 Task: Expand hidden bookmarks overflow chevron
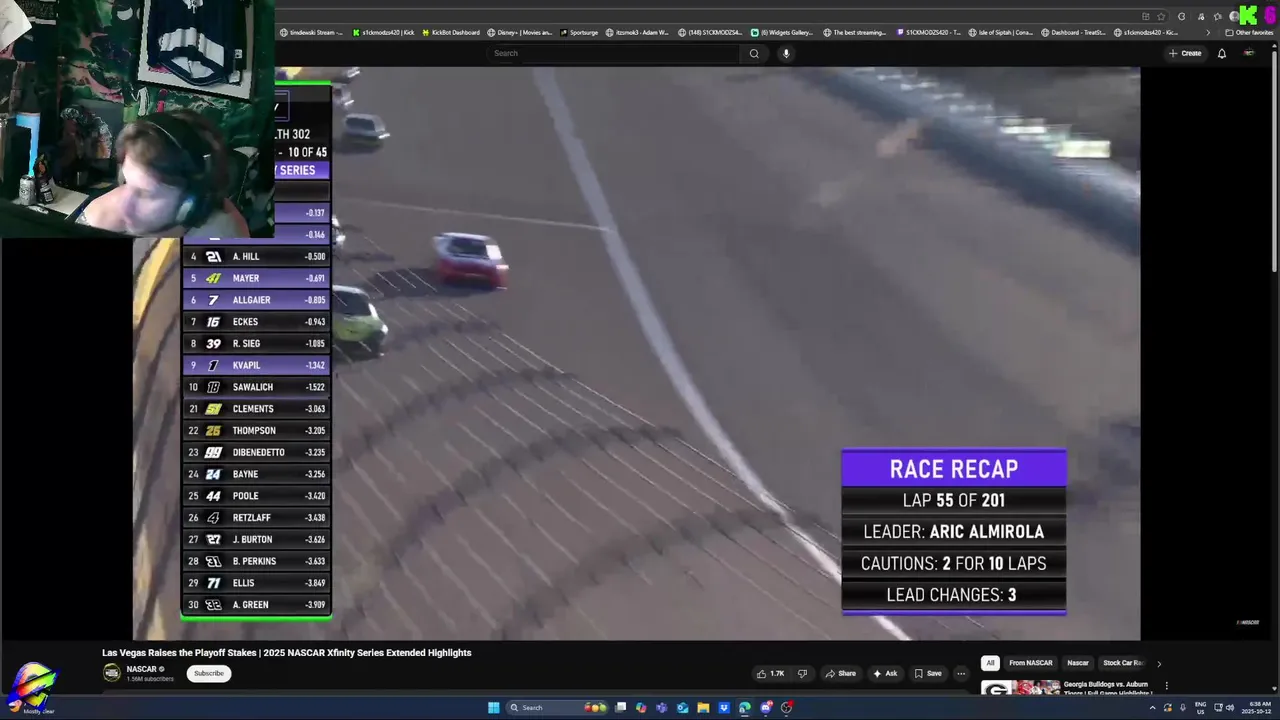(x=1208, y=32)
